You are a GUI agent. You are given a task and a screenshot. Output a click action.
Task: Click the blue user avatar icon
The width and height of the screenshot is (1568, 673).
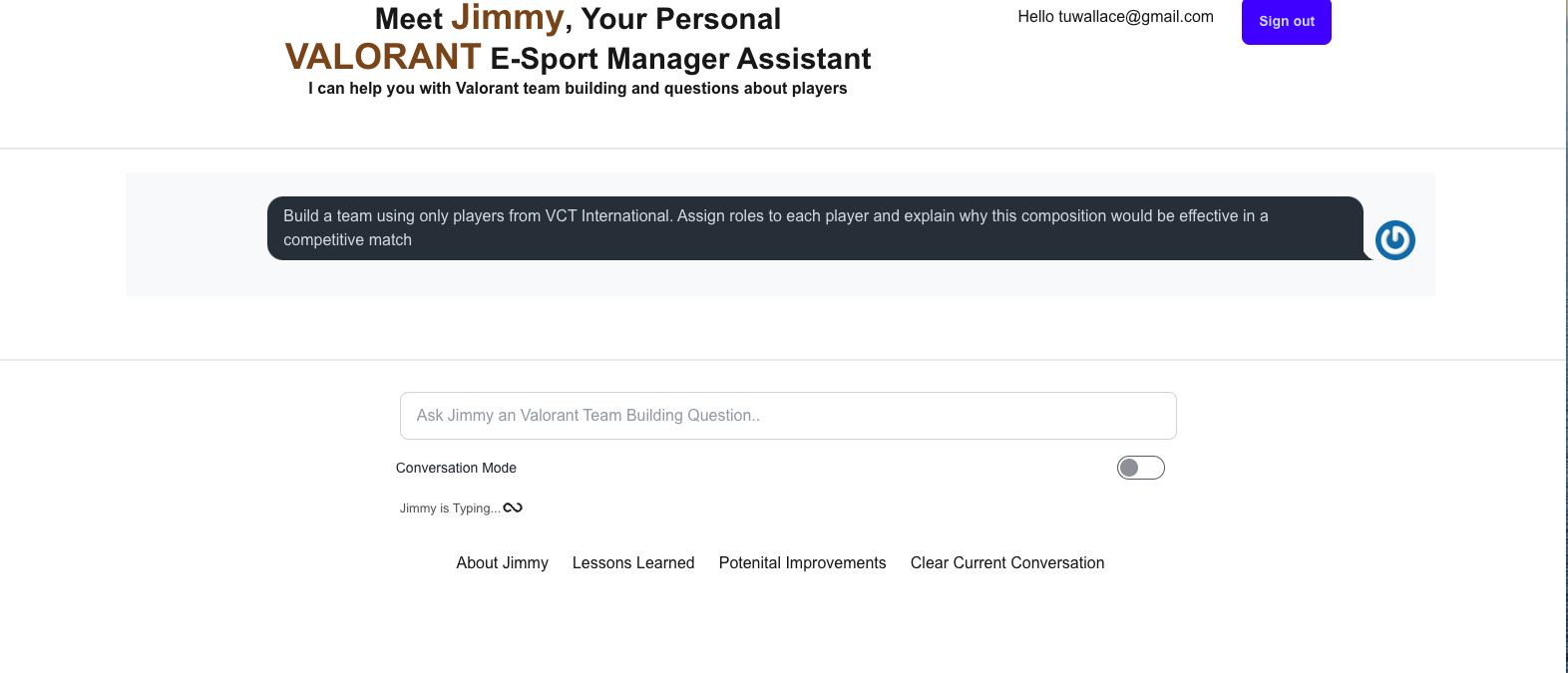click(x=1395, y=240)
